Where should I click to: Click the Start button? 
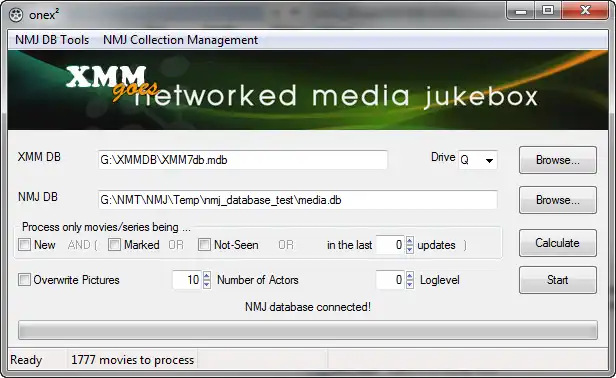(557, 280)
